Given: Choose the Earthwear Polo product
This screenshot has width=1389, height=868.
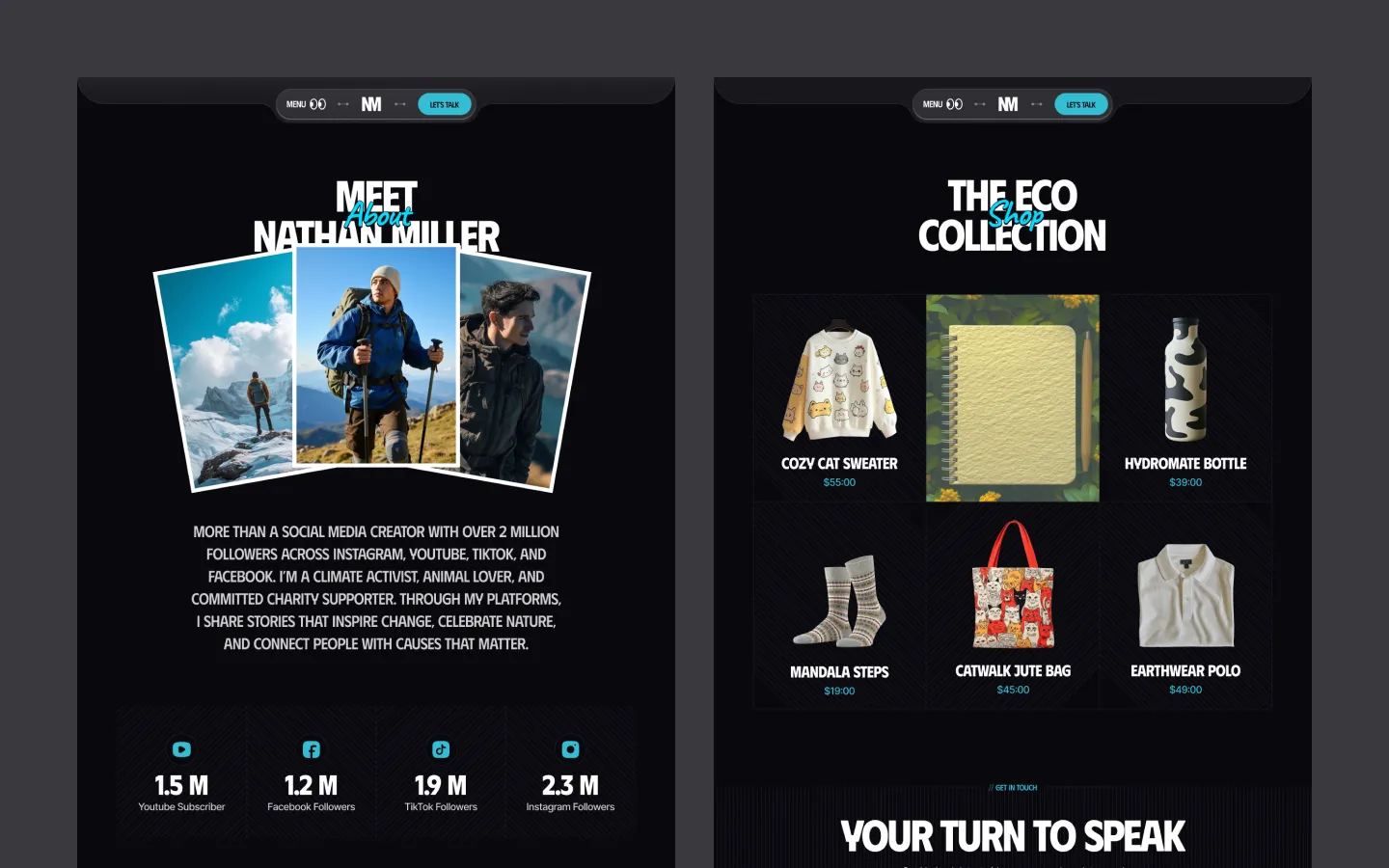Looking at the screenshot, I should [1185, 607].
